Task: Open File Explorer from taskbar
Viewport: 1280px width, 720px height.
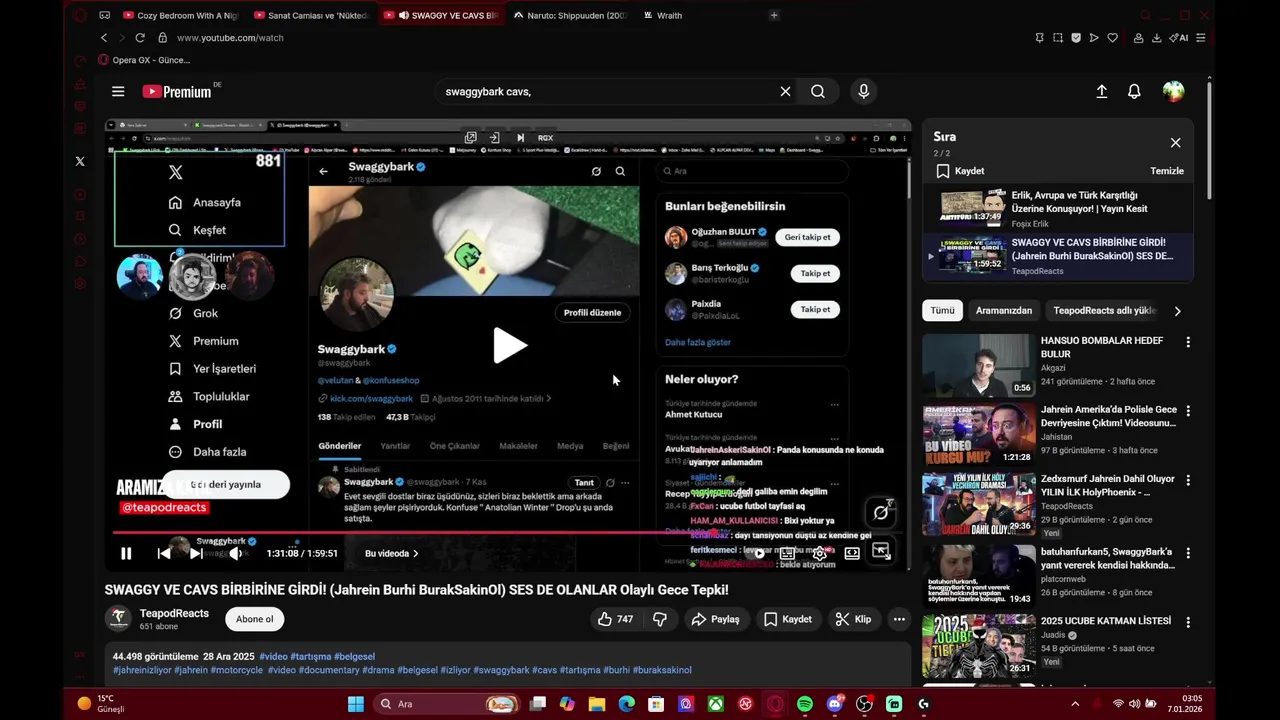Action: (597, 704)
